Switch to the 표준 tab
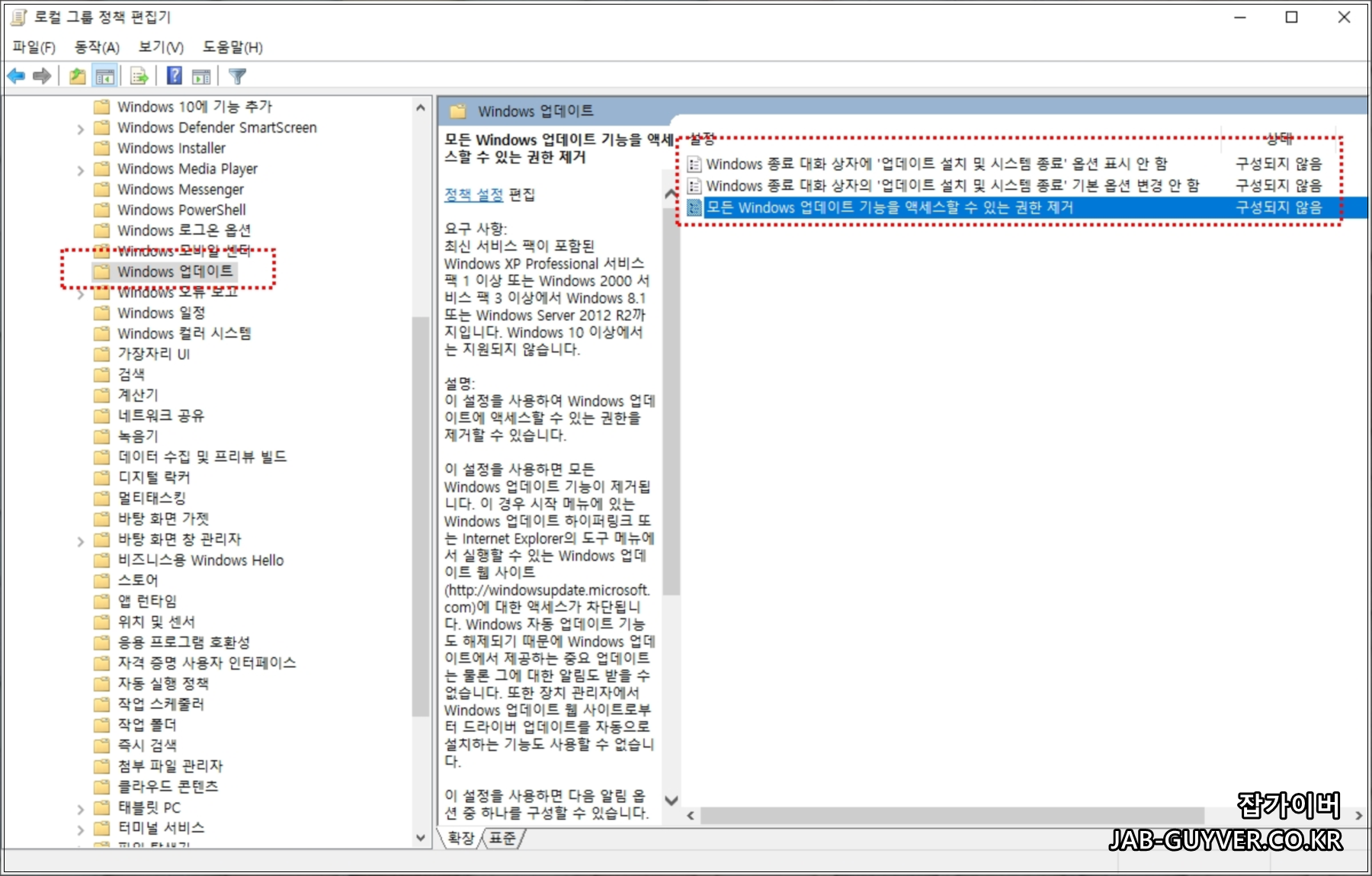 pyautogui.click(x=502, y=839)
